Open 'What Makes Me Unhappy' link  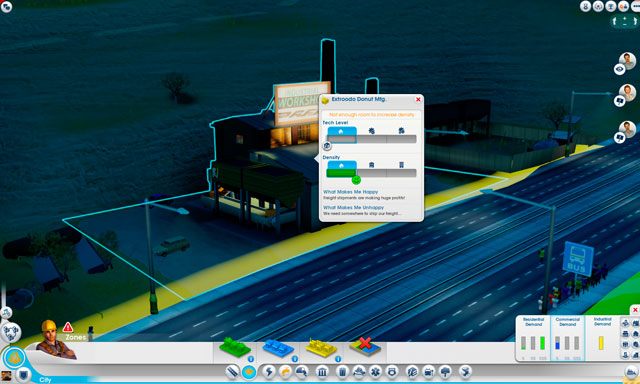(353, 208)
